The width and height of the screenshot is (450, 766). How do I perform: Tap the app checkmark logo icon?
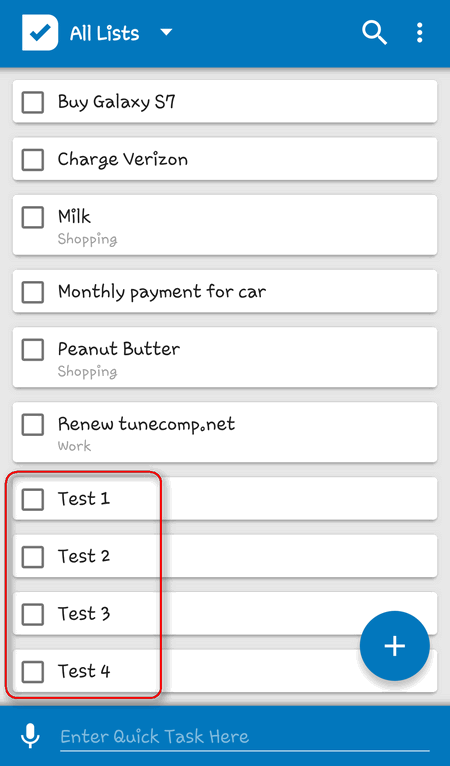[x=40, y=32]
